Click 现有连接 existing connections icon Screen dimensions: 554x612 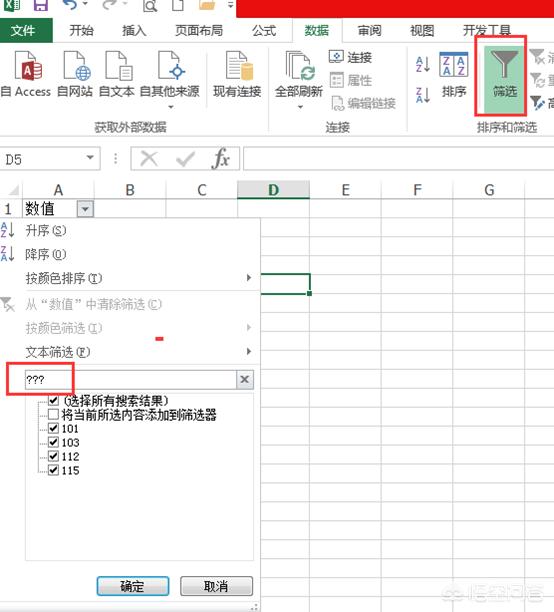point(239,66)
